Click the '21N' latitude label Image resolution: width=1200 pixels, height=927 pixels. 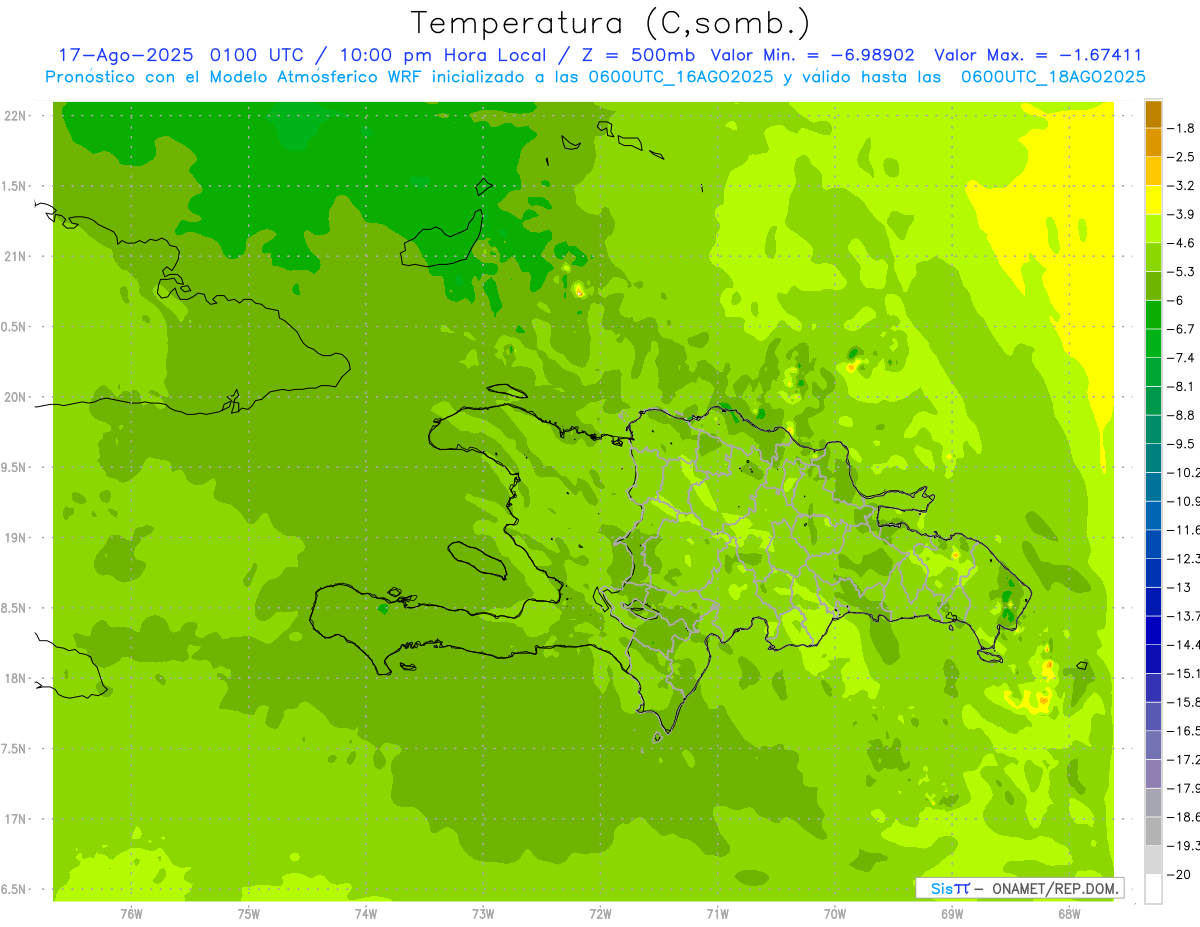[17, 257]
